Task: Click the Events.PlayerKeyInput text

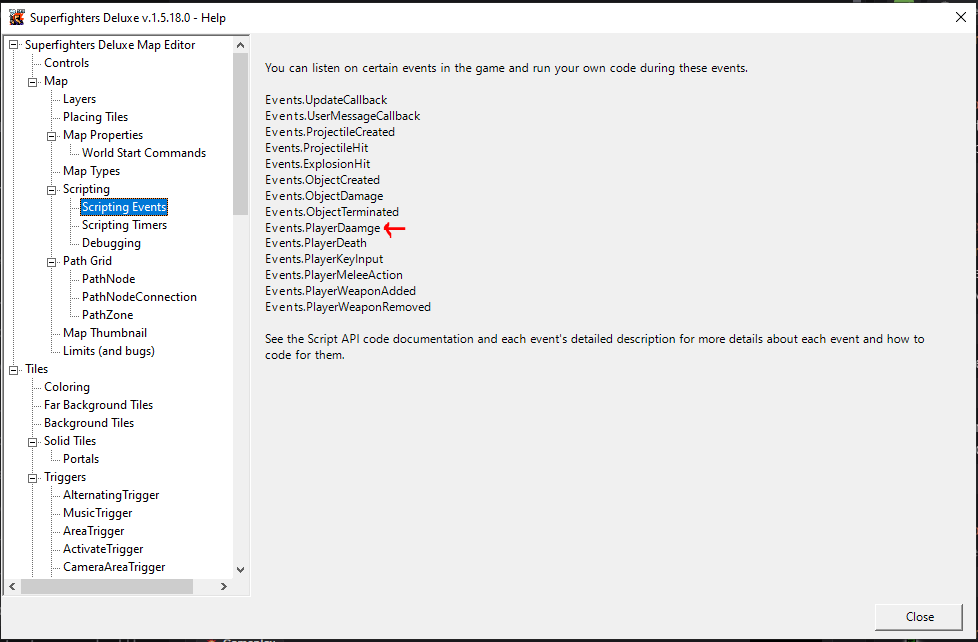Action: (324, 259)
